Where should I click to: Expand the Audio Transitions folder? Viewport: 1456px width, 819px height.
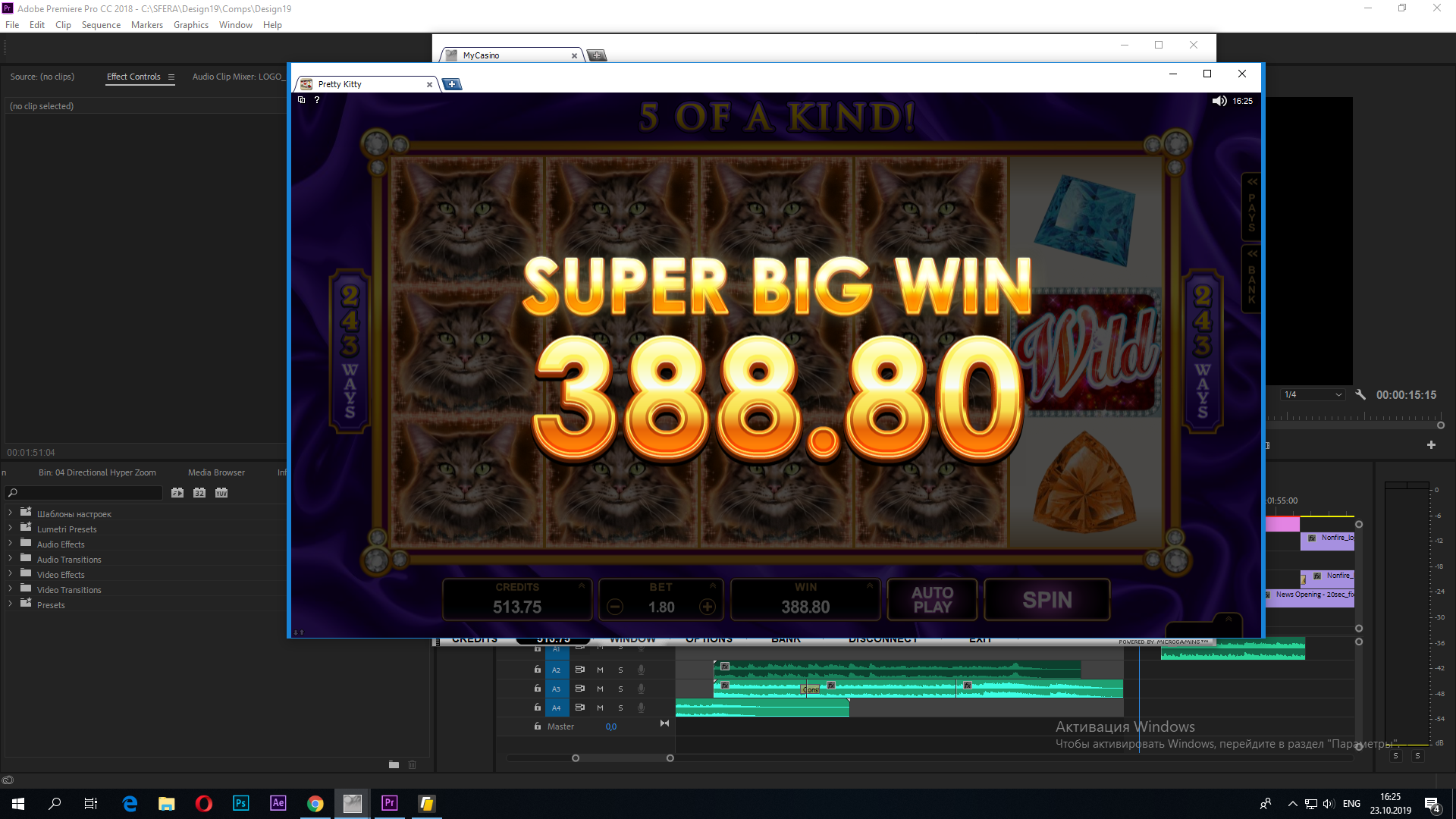pyautogui.click(x=10, y=559)
